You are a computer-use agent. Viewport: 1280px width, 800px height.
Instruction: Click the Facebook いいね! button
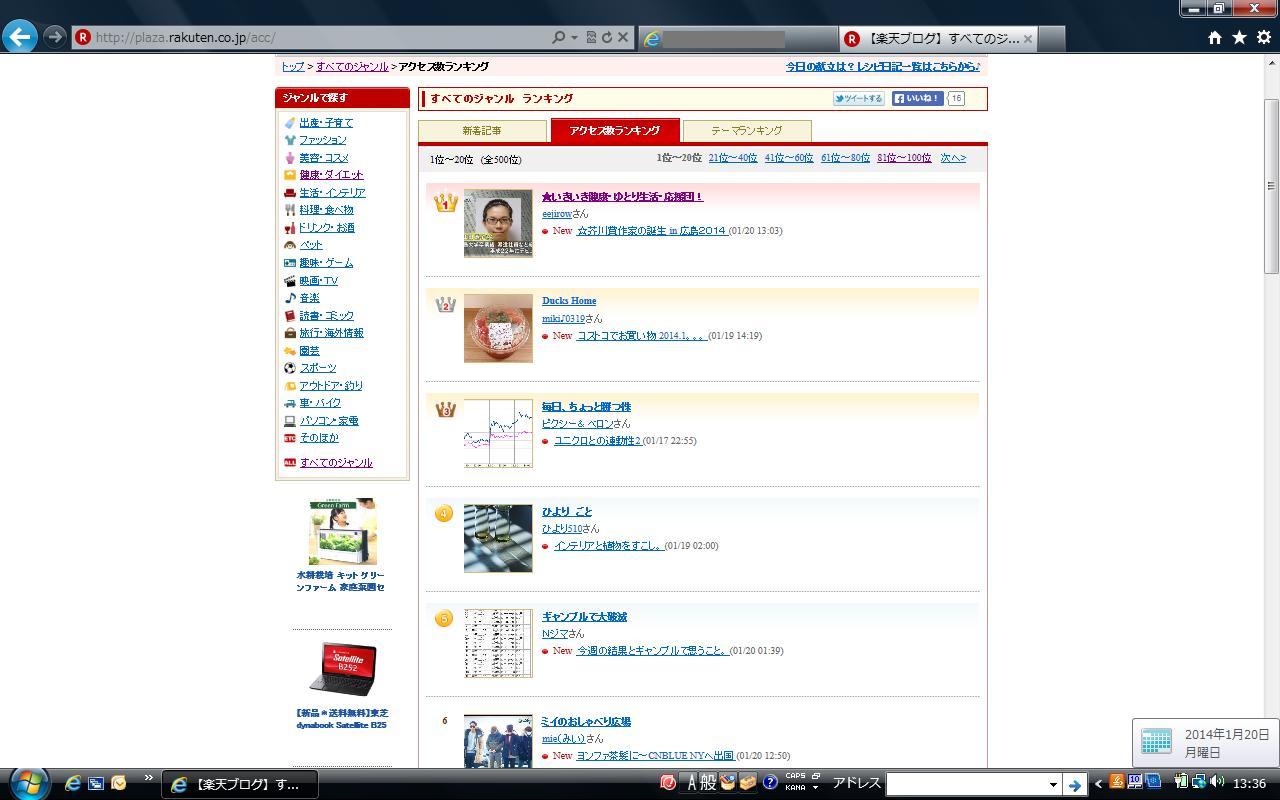pos(917,98)
